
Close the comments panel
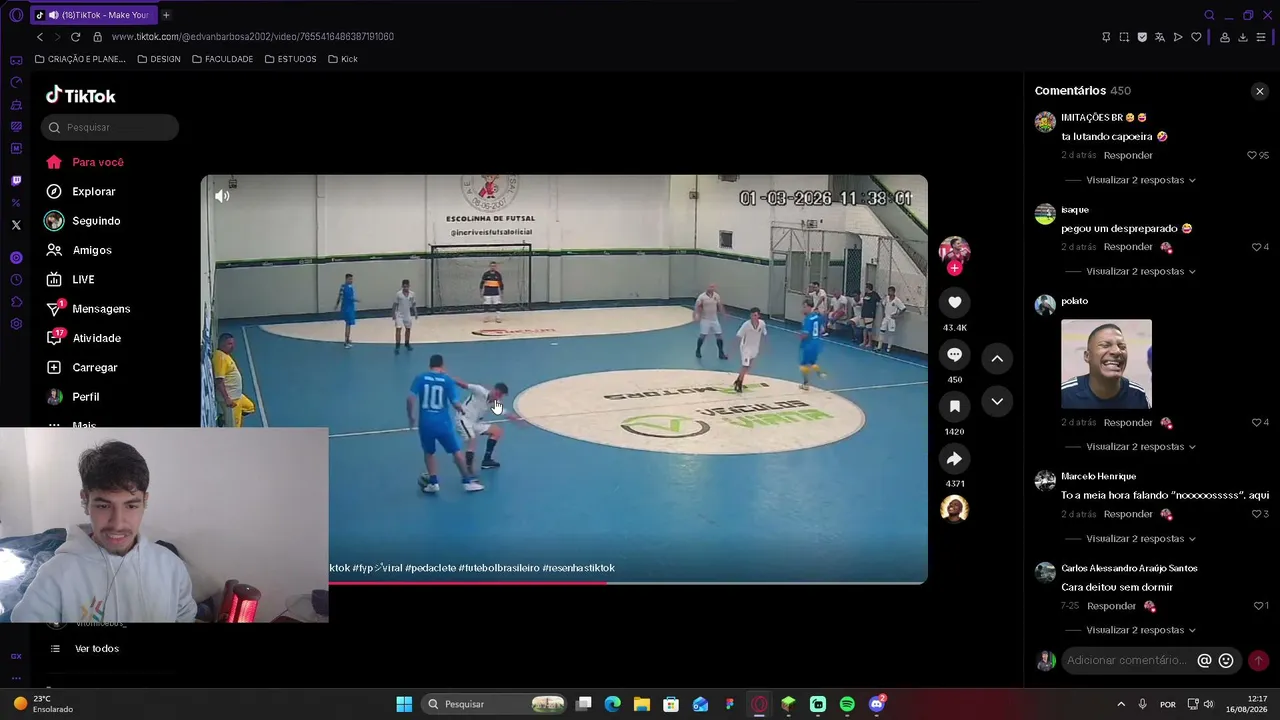(1259, 91)
